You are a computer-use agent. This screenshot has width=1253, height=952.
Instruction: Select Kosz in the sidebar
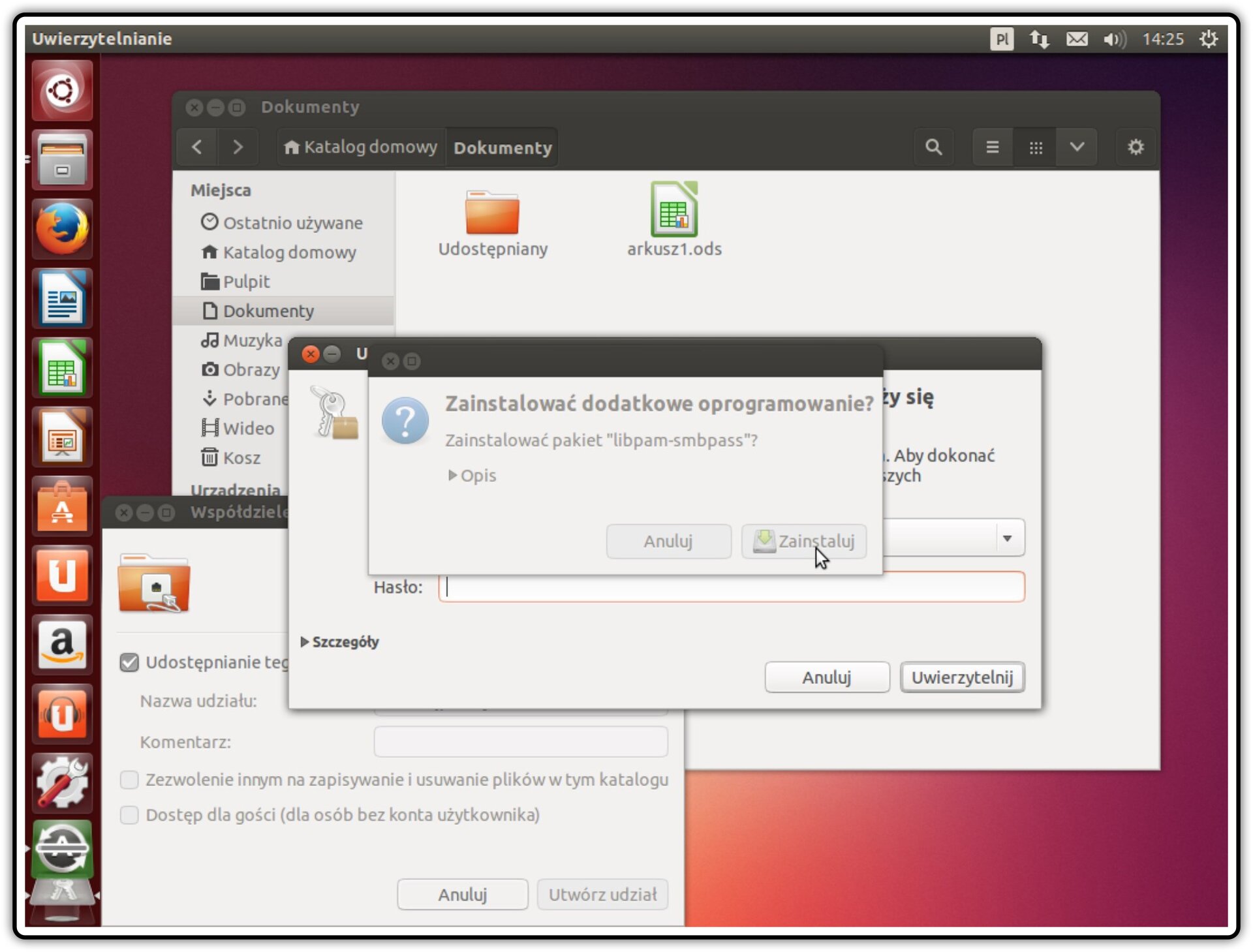click(x=231, y=458)
